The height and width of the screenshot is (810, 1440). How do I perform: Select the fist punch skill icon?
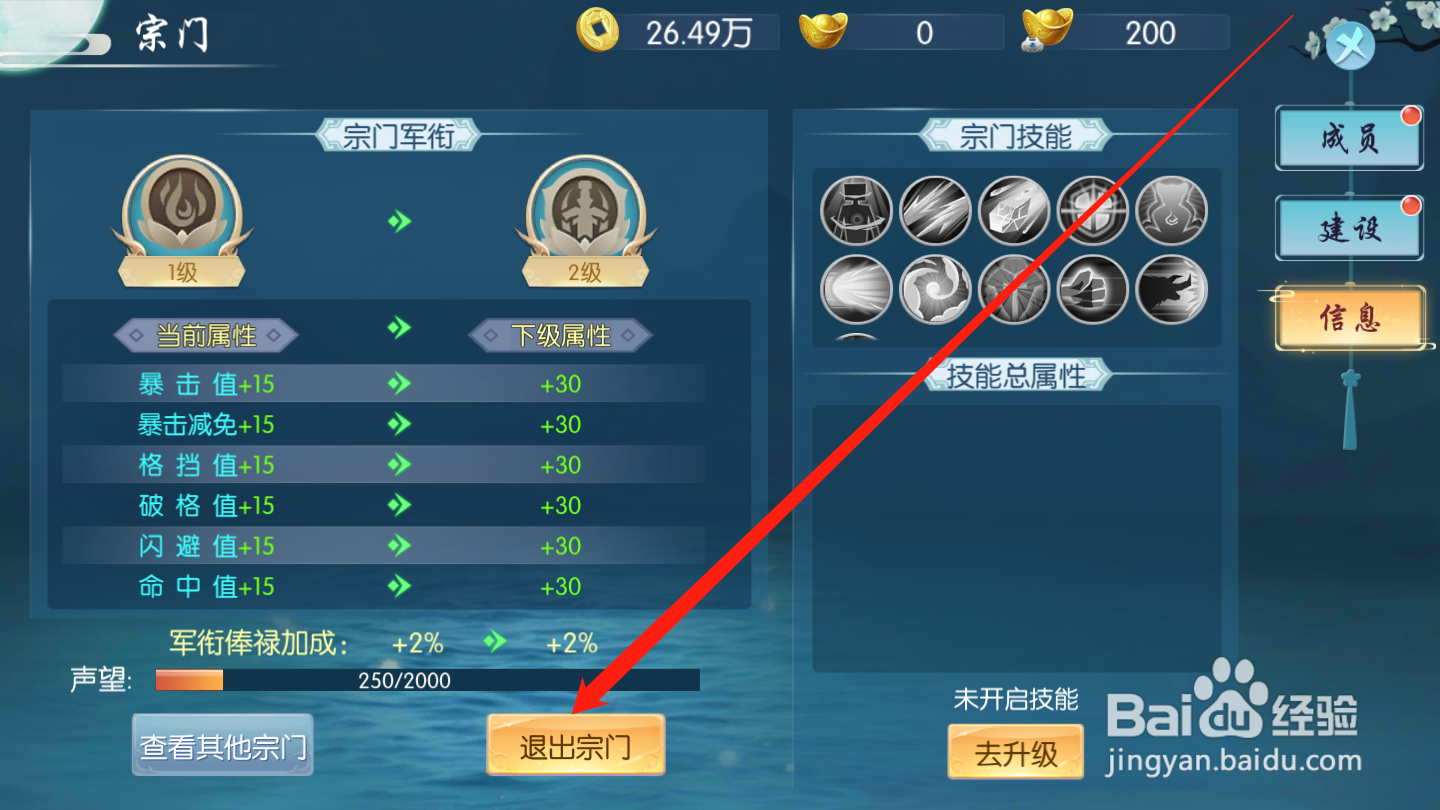click(1093, 290)
